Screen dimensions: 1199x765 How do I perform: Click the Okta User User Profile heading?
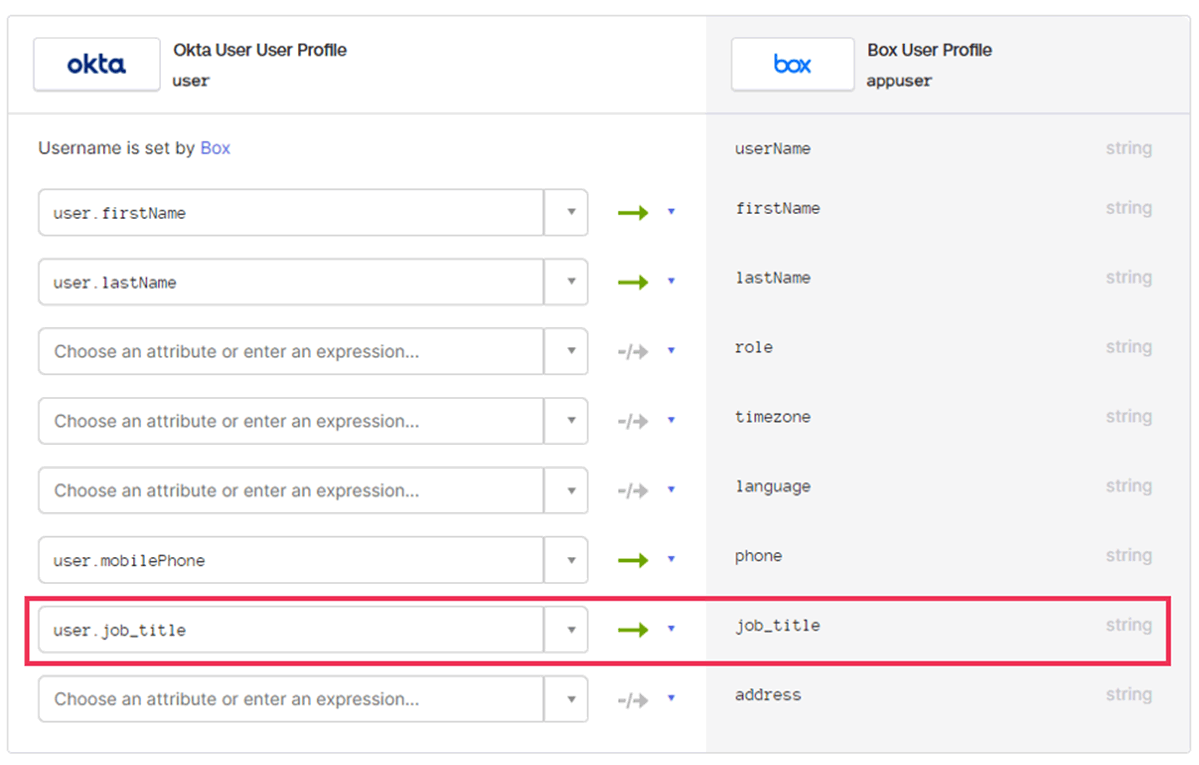pyautogui.click(x=260, y=50)
